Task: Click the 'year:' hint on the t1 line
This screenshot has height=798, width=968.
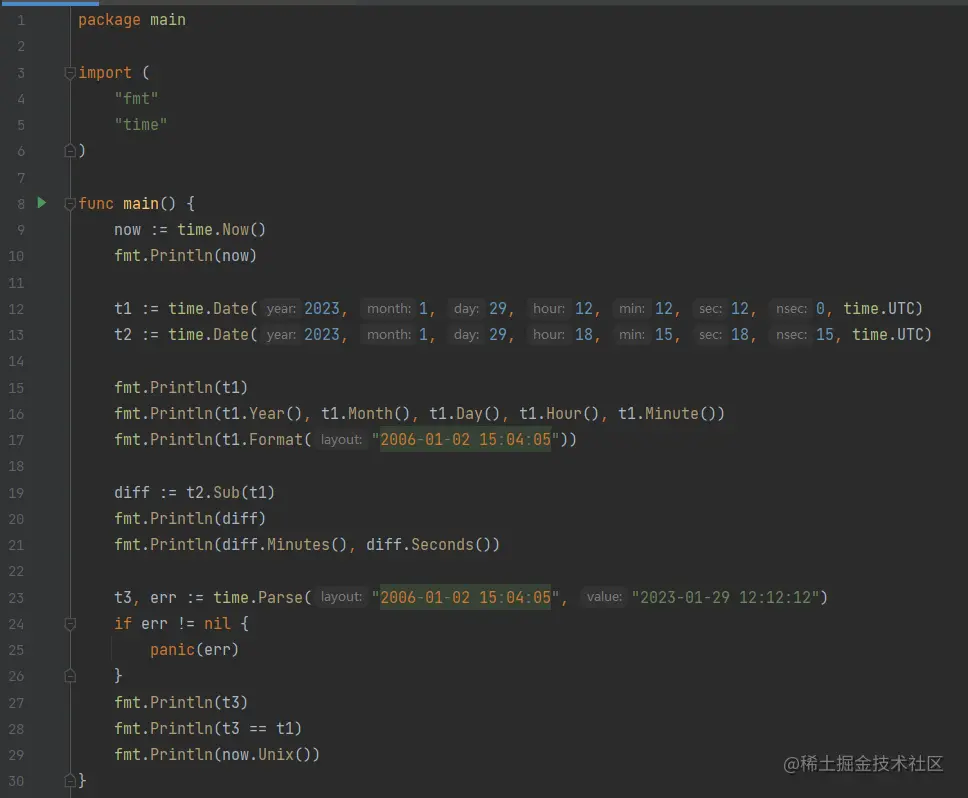Action: click(281, 308)
